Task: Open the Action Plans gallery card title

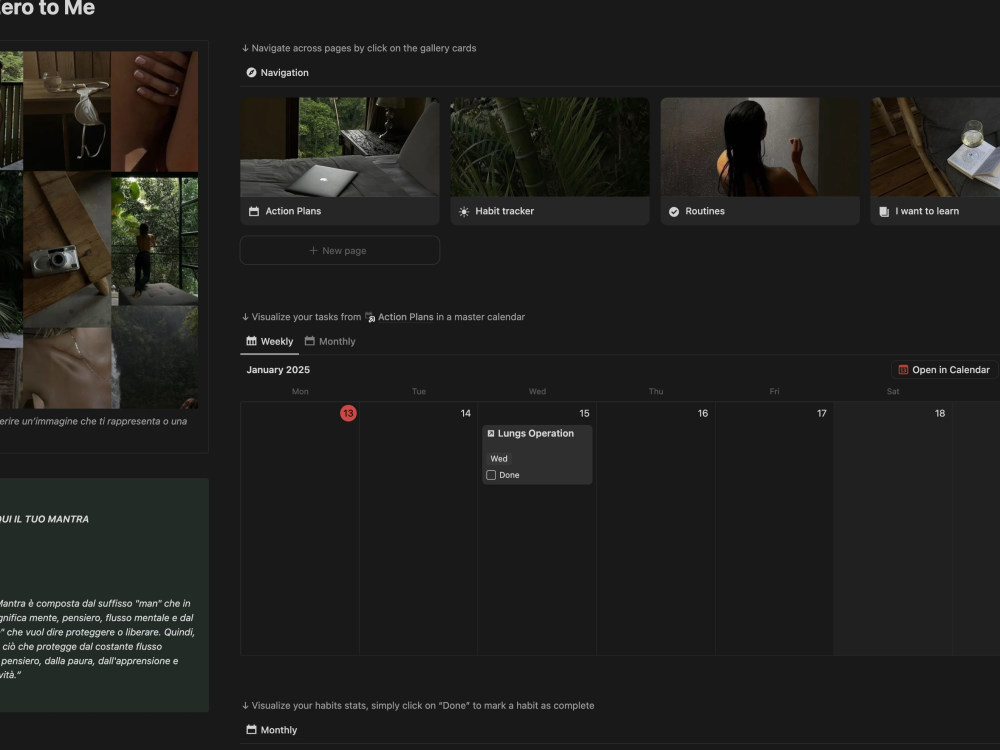Action: pos(293,211)
